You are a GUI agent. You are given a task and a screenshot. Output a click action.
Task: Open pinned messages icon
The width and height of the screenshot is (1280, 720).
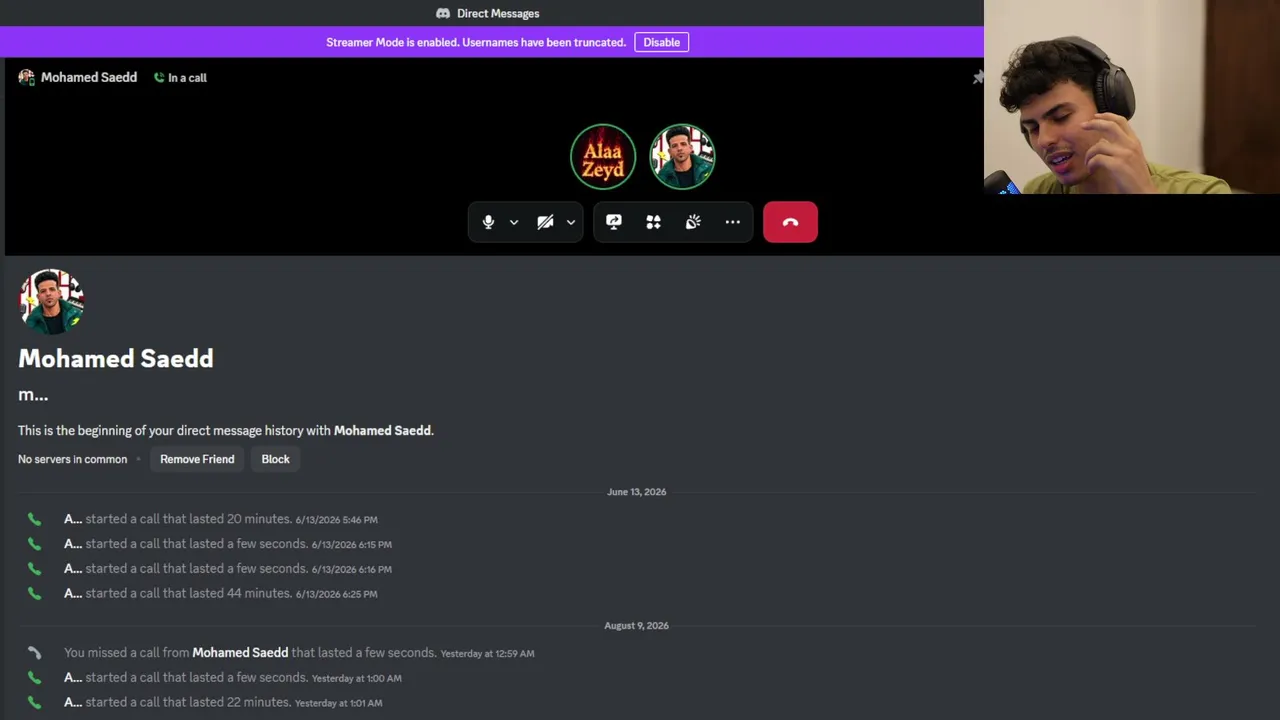[978, 77]
